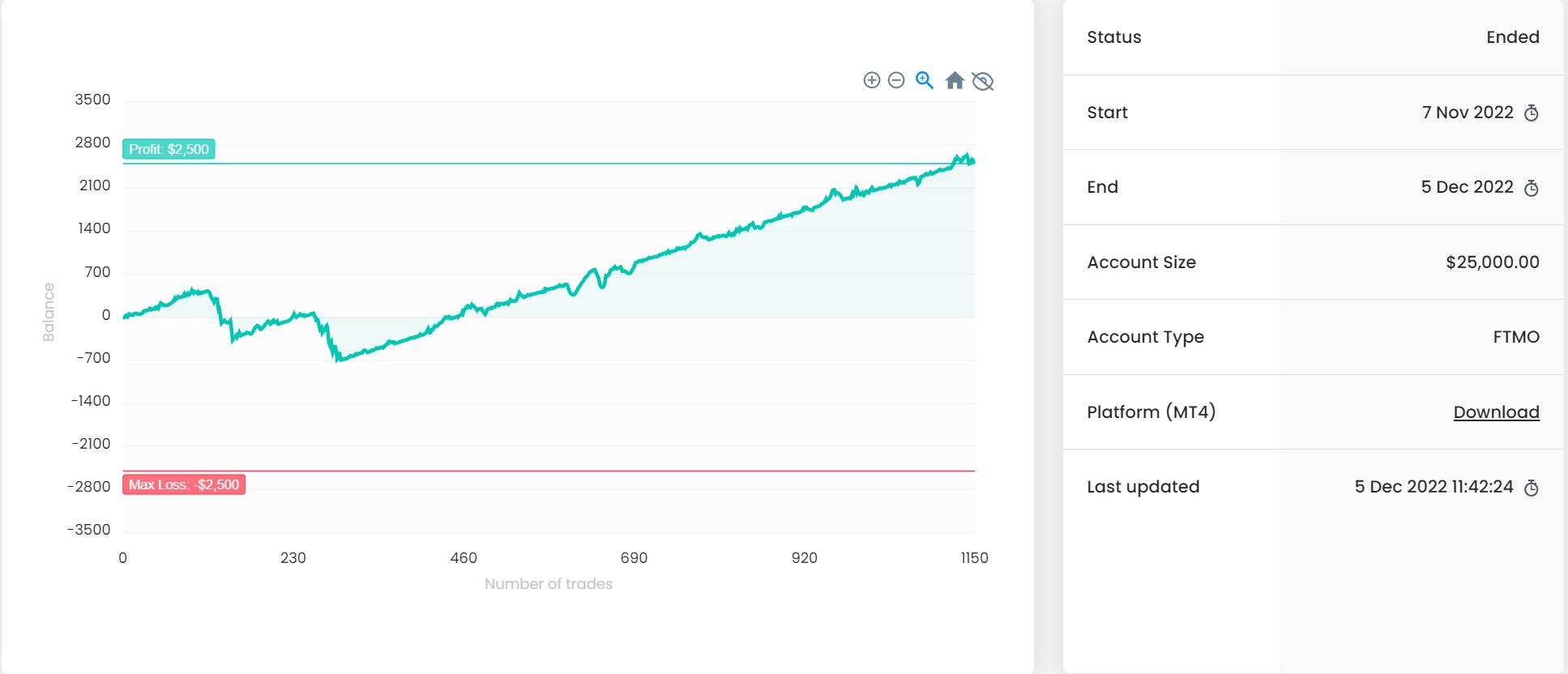Screen dimensions: 1568x674
Task: Toggle chart annotations with crossed-eye icon
Action: (982, 81)
